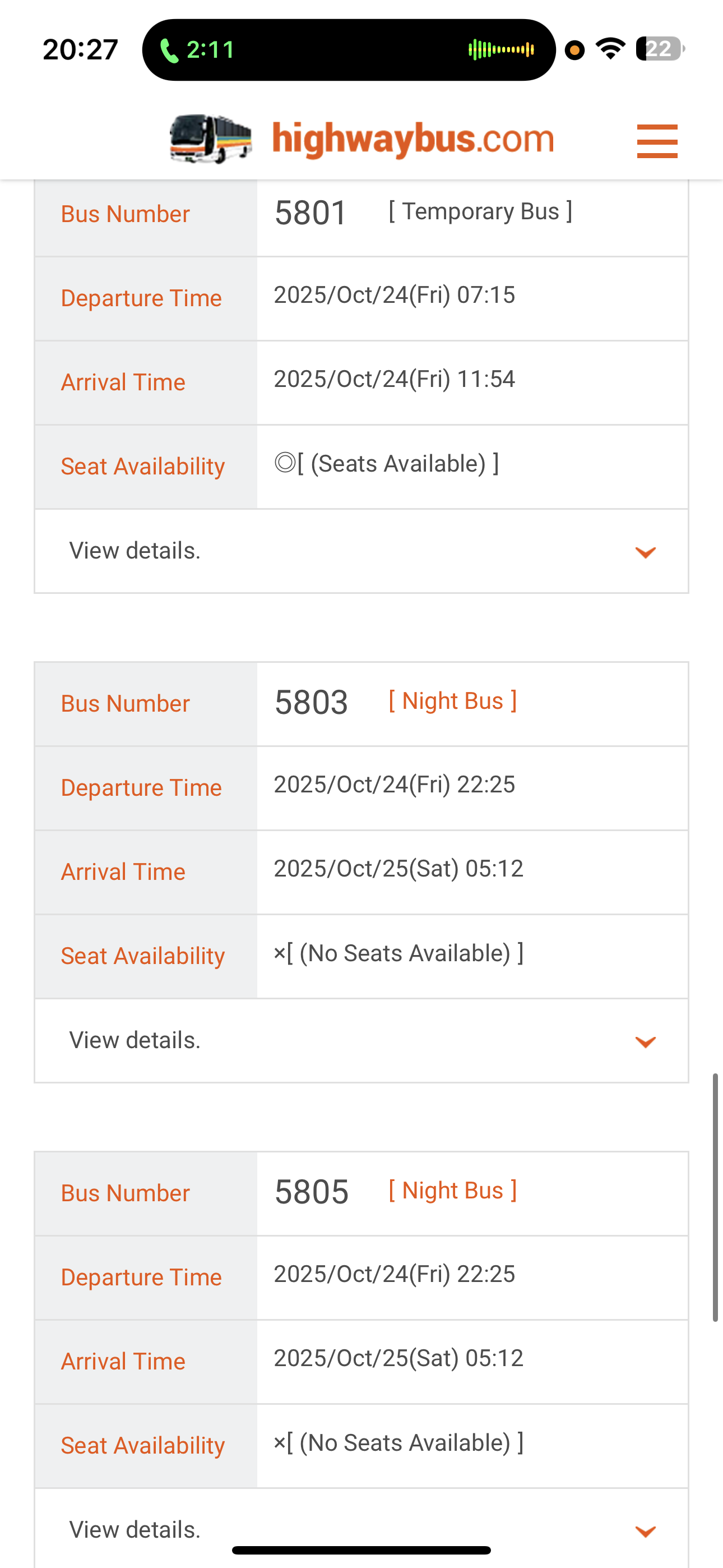Tap the Night Bus label for bus 5803
Viewport: 723px width, 1568px height.
(x=453, y=701)
